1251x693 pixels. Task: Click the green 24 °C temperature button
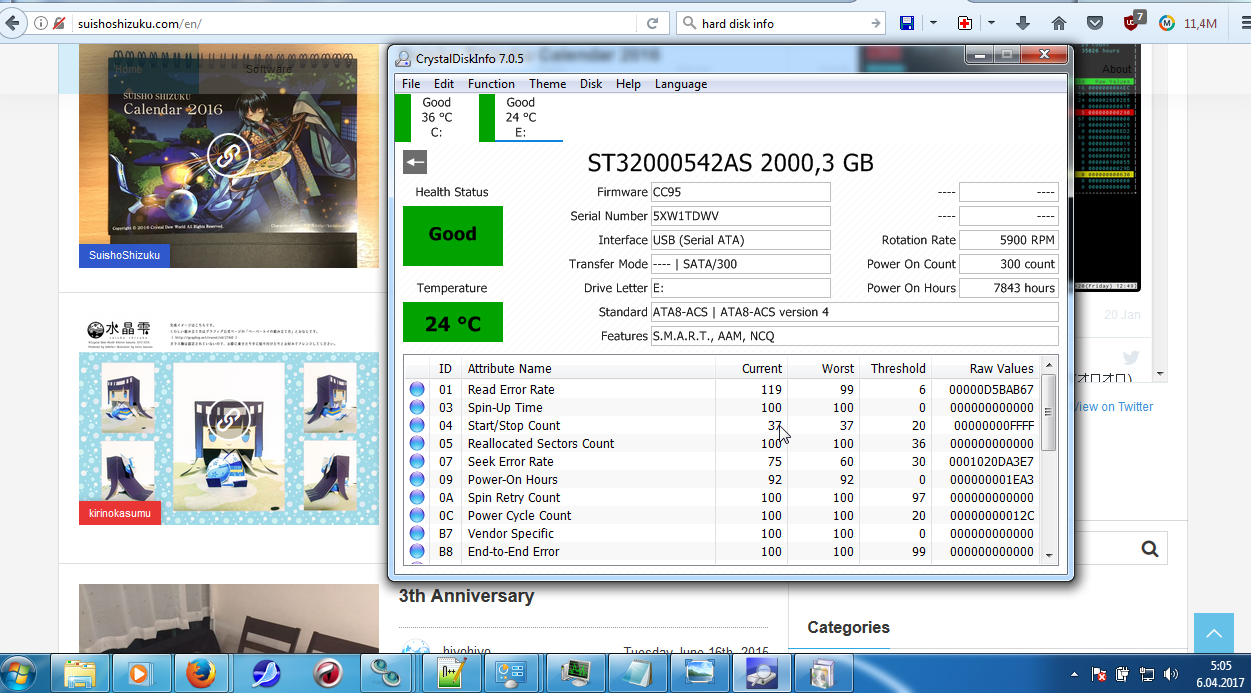pos(452,323)
